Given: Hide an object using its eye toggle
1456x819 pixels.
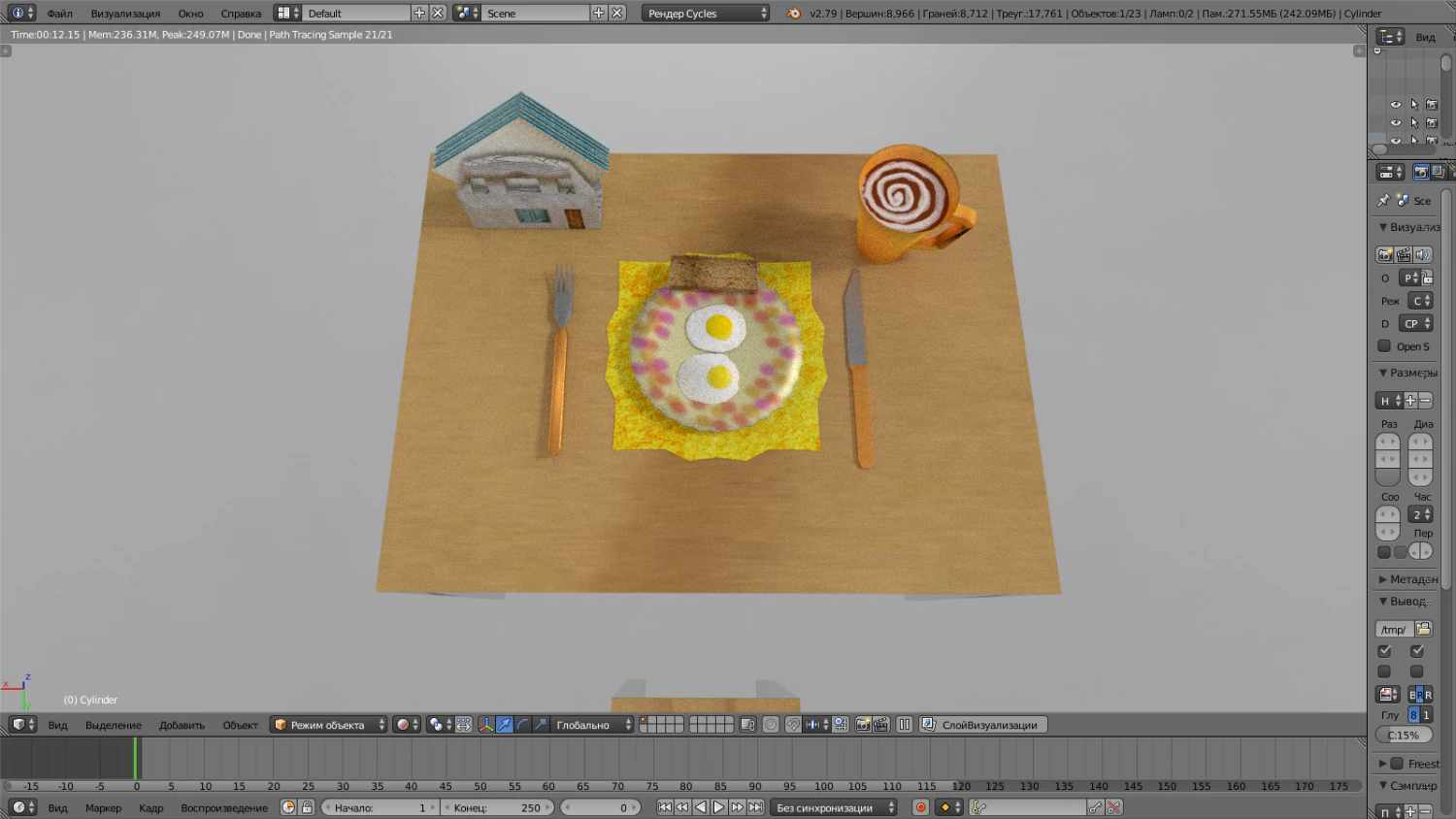Looking at the screenshot, I should [1396, 104].
